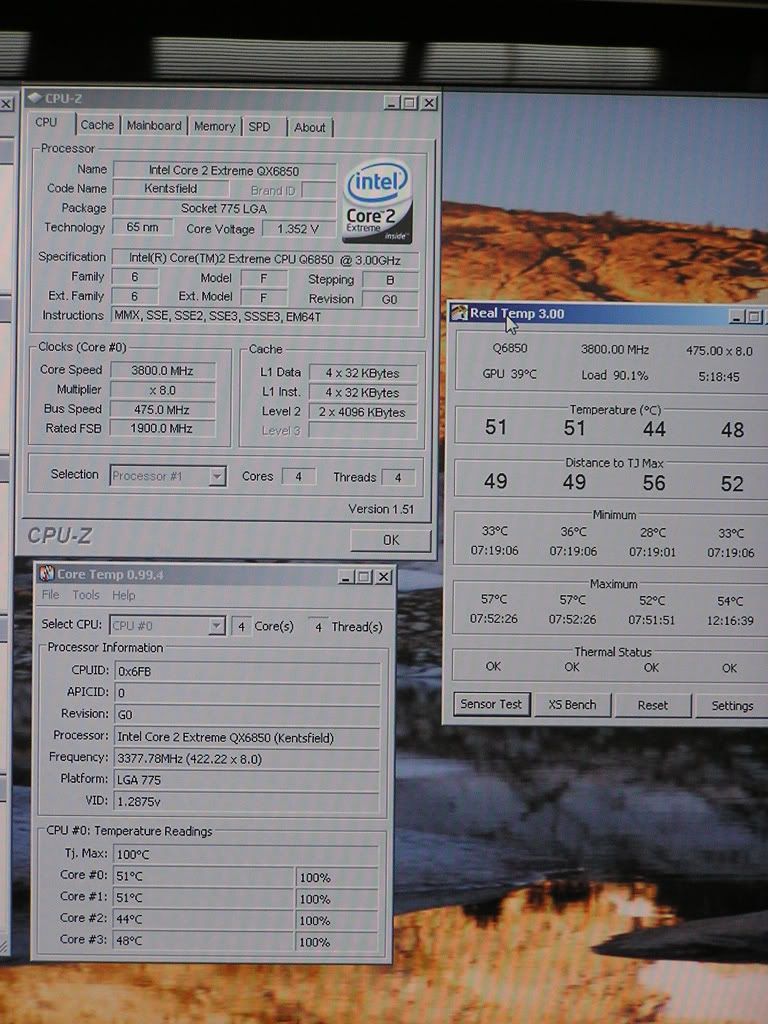
Task: Open the File menu in Core Temp
Action: point(50,595)
